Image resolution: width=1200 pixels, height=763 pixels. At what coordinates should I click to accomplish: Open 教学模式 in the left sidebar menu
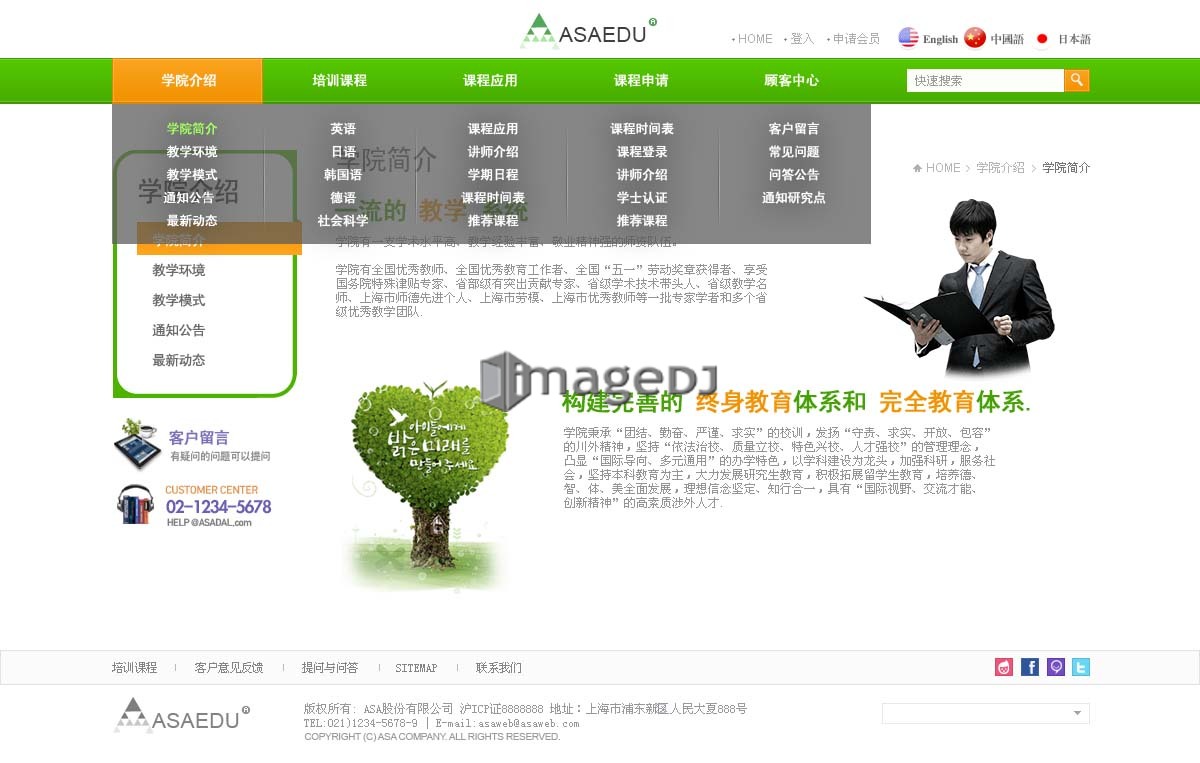[179, 300]
